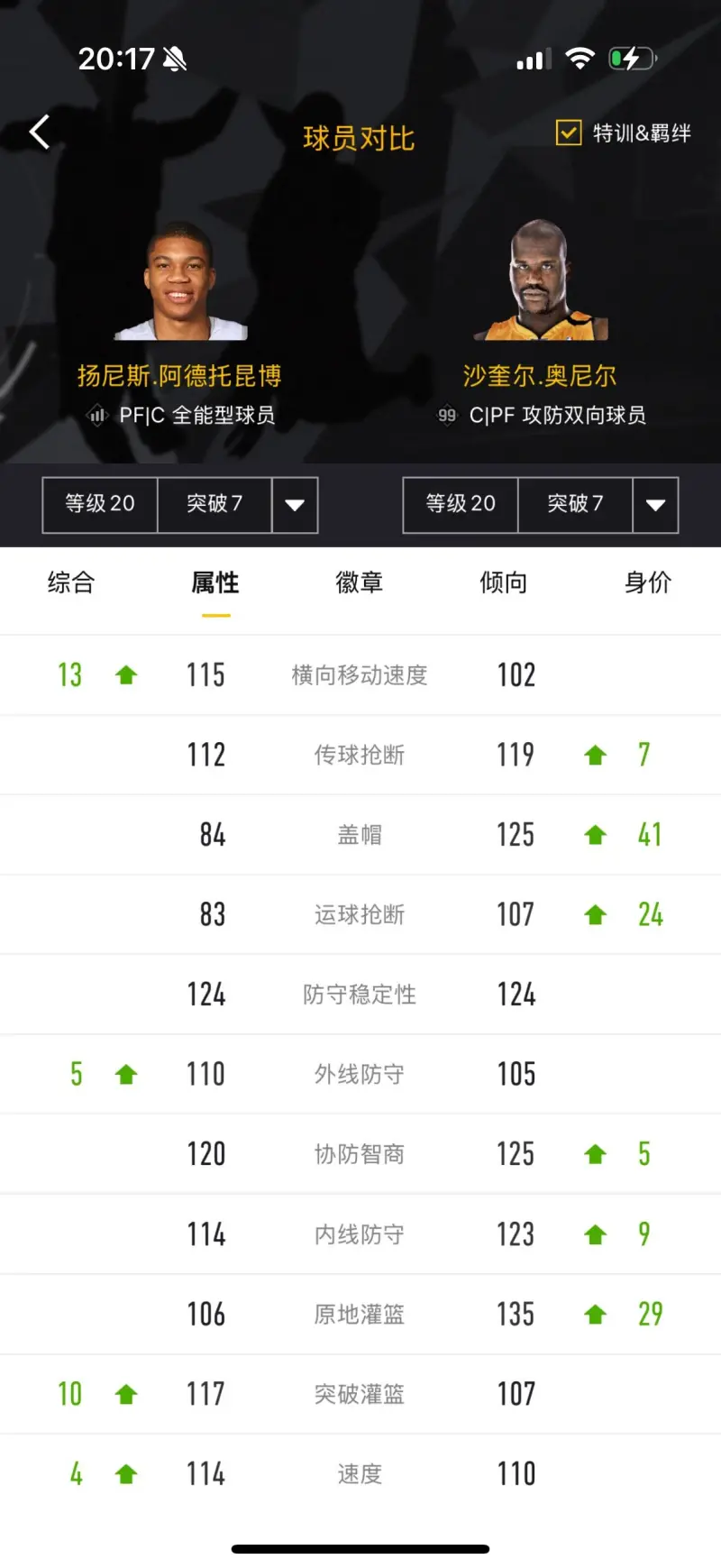Open the right player's level dropdown arrow
The height and width of the screenshot is (1568, 721).
point(655,505)
